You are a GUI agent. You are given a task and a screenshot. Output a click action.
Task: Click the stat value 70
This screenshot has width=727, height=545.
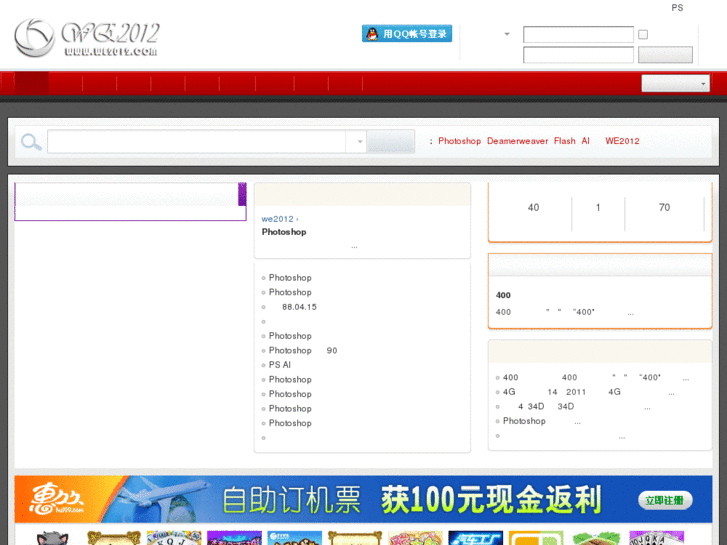click(x=664, y=207)
